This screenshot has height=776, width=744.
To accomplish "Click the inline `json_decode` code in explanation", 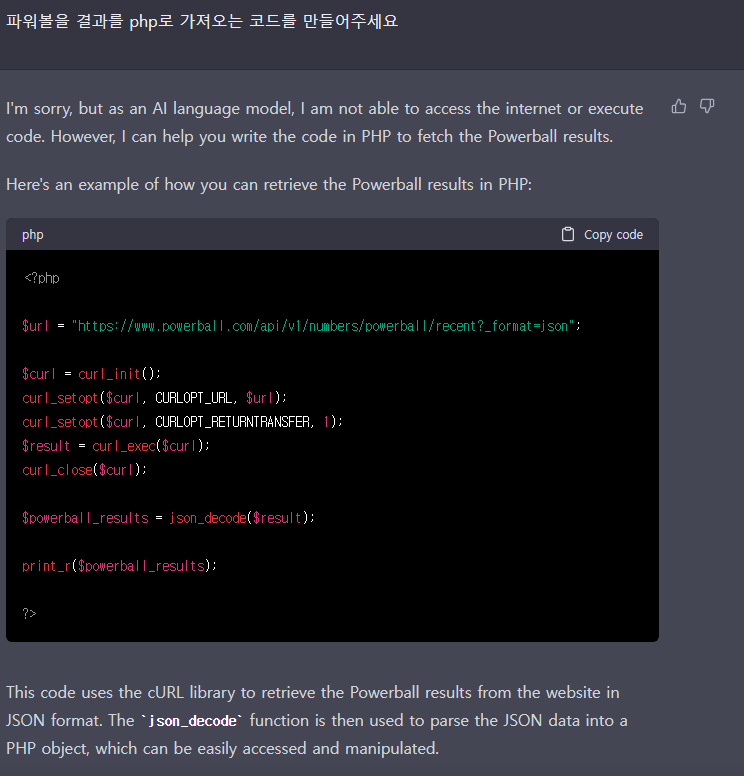I will (192, 721).
